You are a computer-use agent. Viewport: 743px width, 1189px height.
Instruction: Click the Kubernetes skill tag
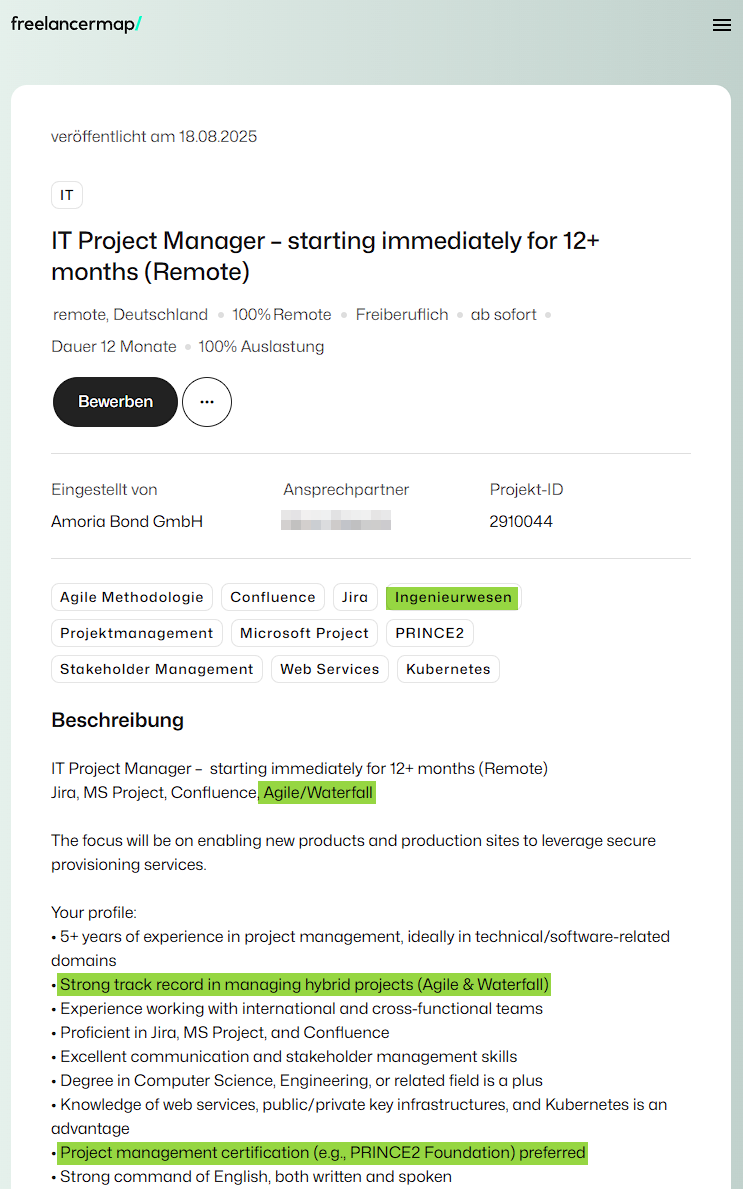pos(448,669)
